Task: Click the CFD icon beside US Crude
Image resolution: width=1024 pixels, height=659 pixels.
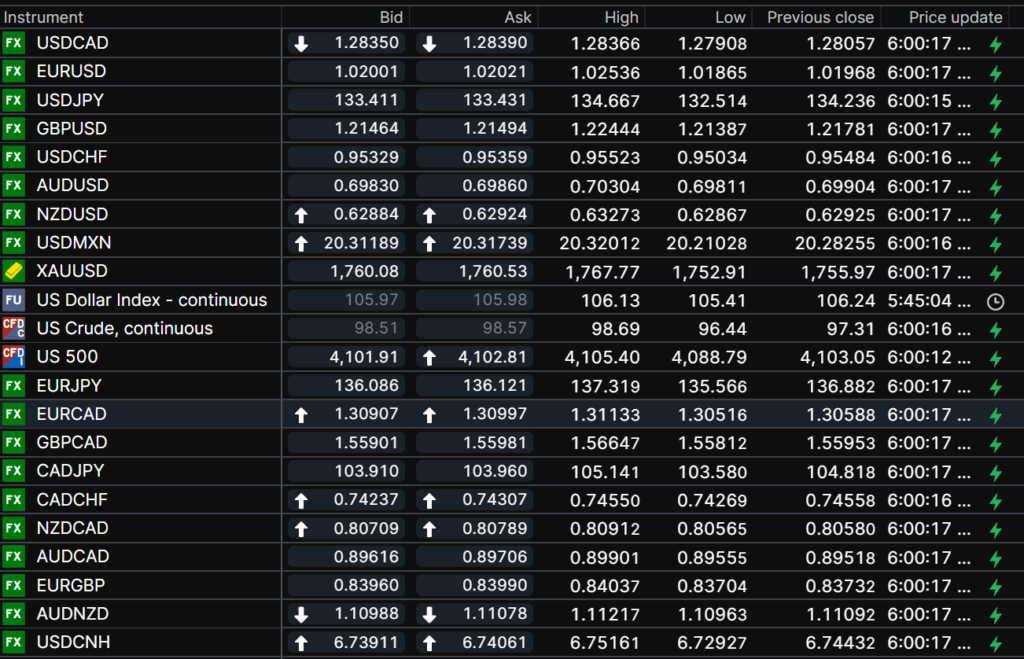Action: tap(13, 328)
